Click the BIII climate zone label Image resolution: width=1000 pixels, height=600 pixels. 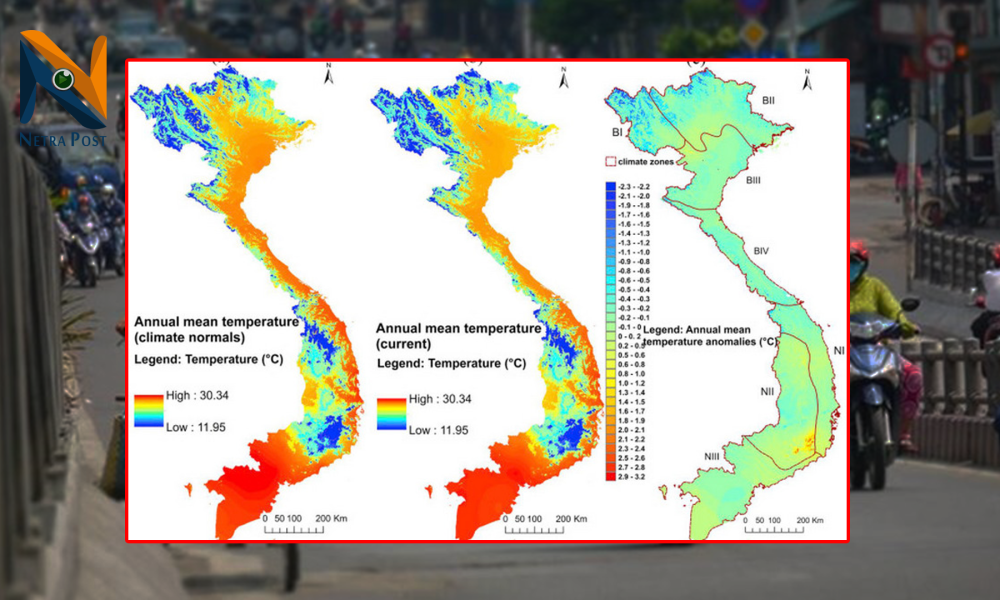(753, 180)
